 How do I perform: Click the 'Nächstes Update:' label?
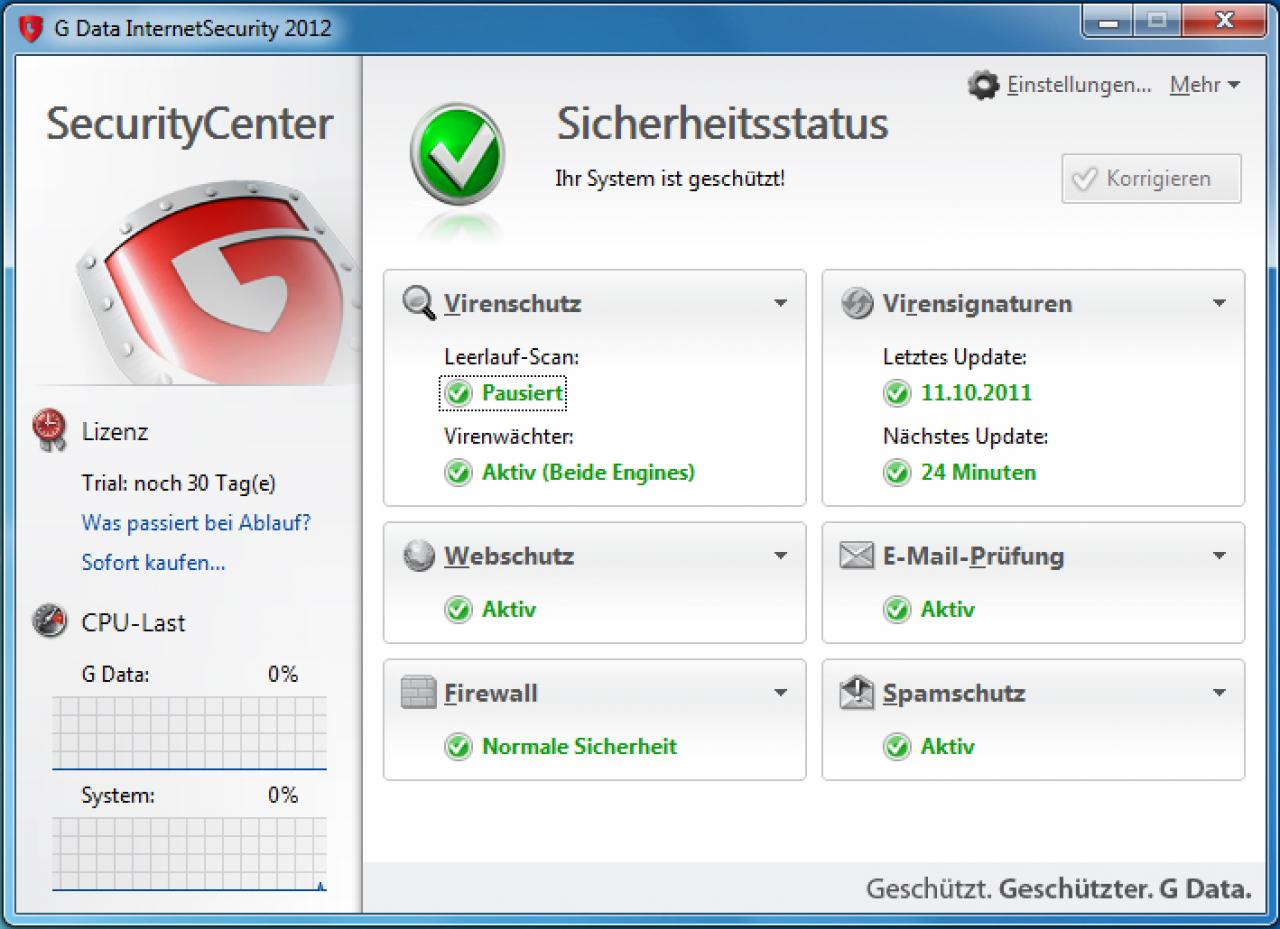(x=966, y=436)
